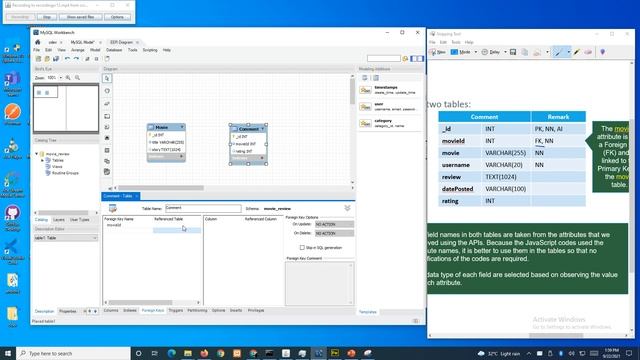Click the redo arrow in Workbench toolbar
Image resolution: width=640 pixels, height=360 pixels.
pyautogui.click(x=76, y=59)
